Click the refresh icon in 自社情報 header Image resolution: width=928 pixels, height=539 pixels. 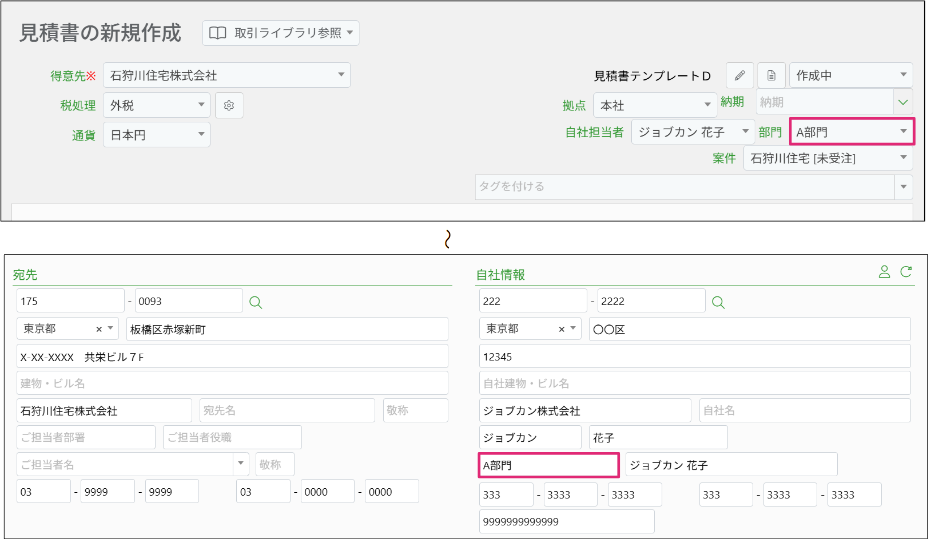pos(906,272)
